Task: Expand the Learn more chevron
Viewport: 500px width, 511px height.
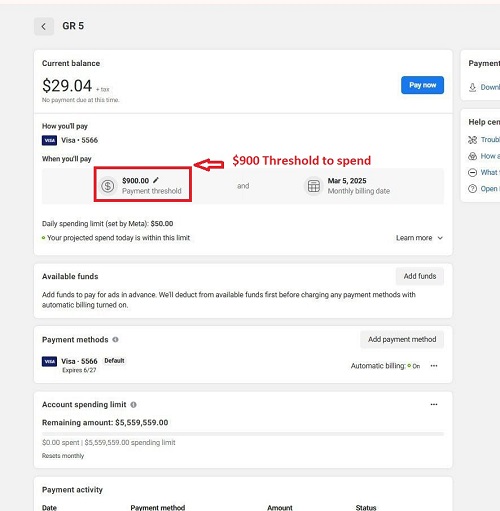Action: [x=440, y=238]
